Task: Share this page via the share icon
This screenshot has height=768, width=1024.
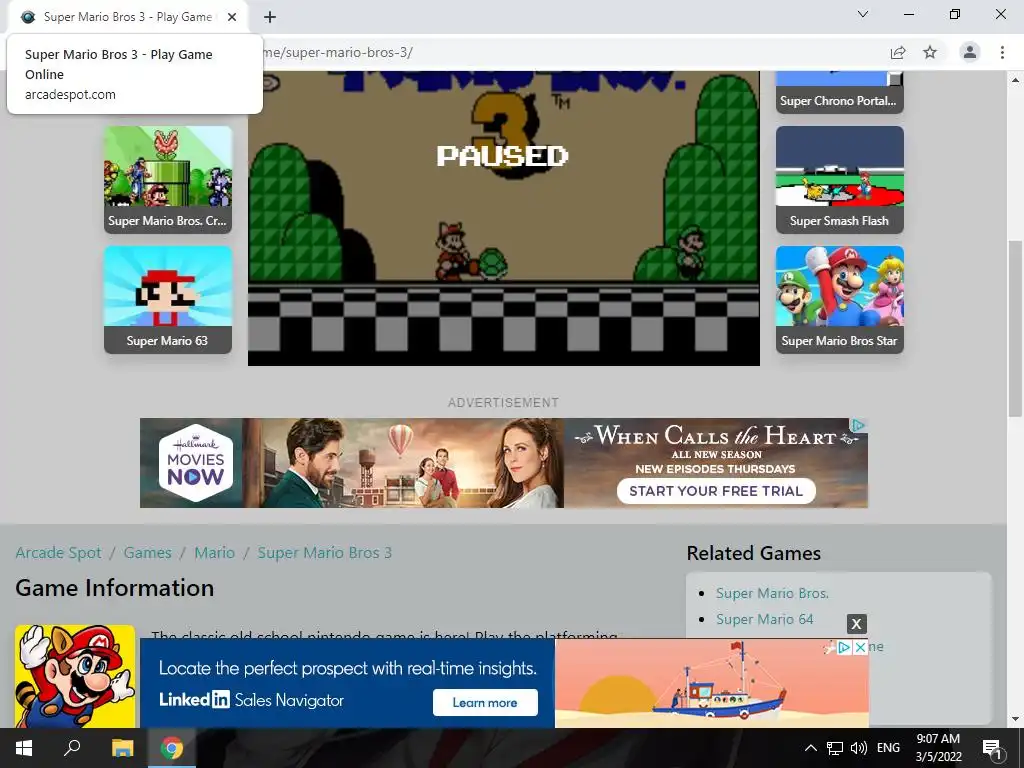Action: click(898, 52)
